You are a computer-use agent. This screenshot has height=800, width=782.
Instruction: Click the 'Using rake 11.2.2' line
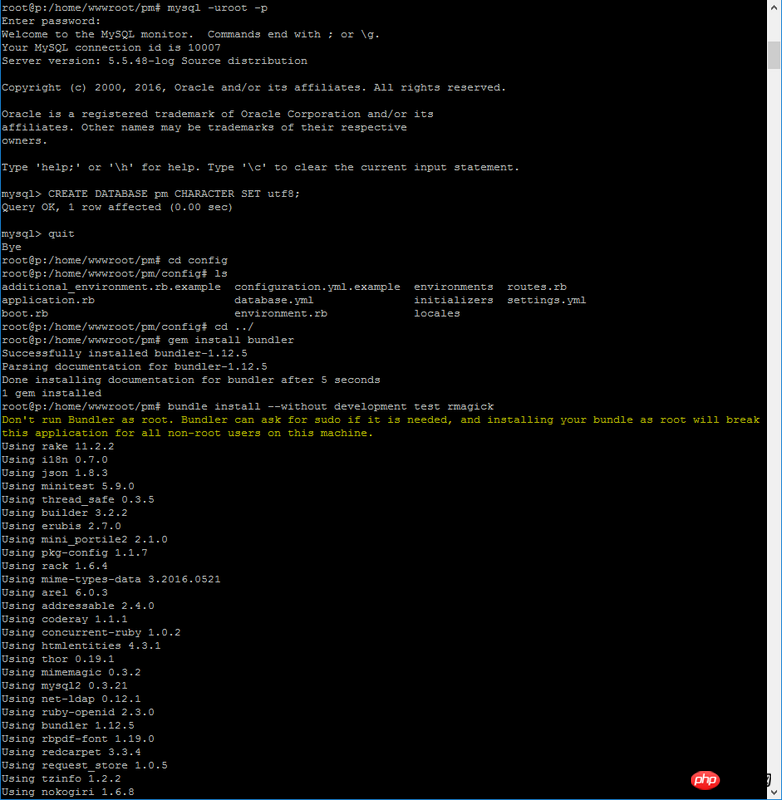point(58,446)
